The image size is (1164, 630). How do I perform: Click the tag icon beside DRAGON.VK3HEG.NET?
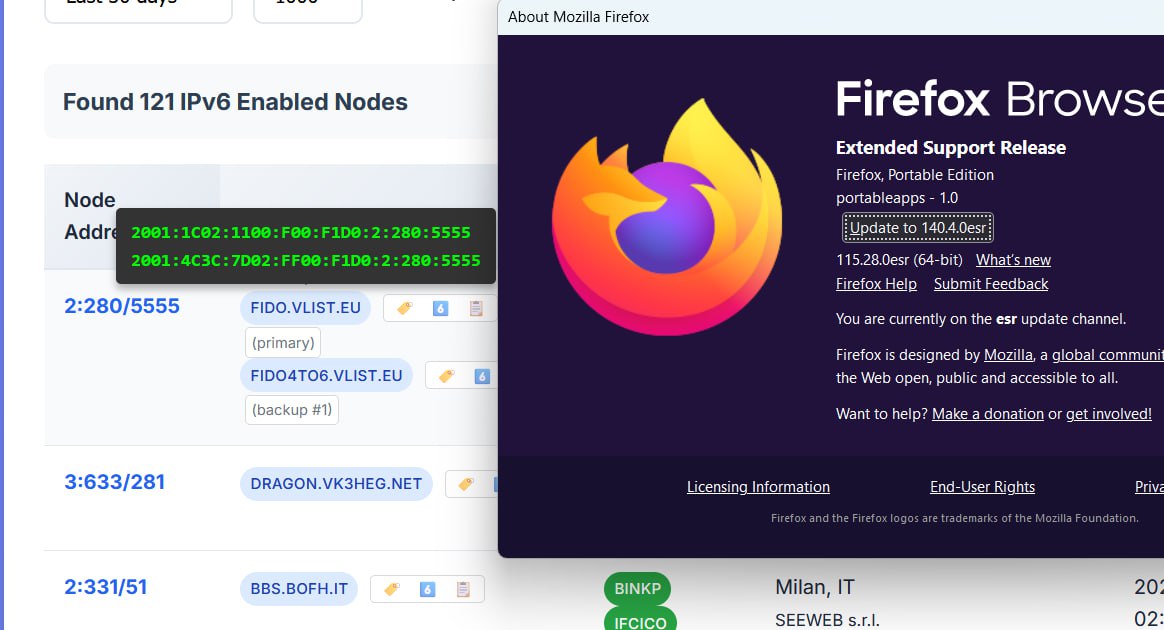coord(466,484)
